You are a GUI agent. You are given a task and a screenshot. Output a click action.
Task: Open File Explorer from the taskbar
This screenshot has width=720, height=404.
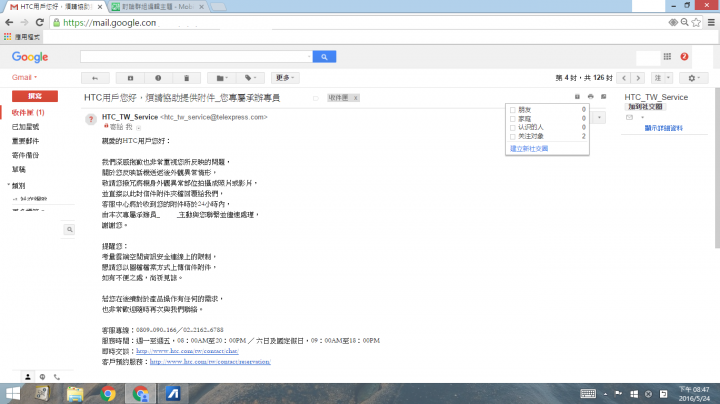point(75,394)
